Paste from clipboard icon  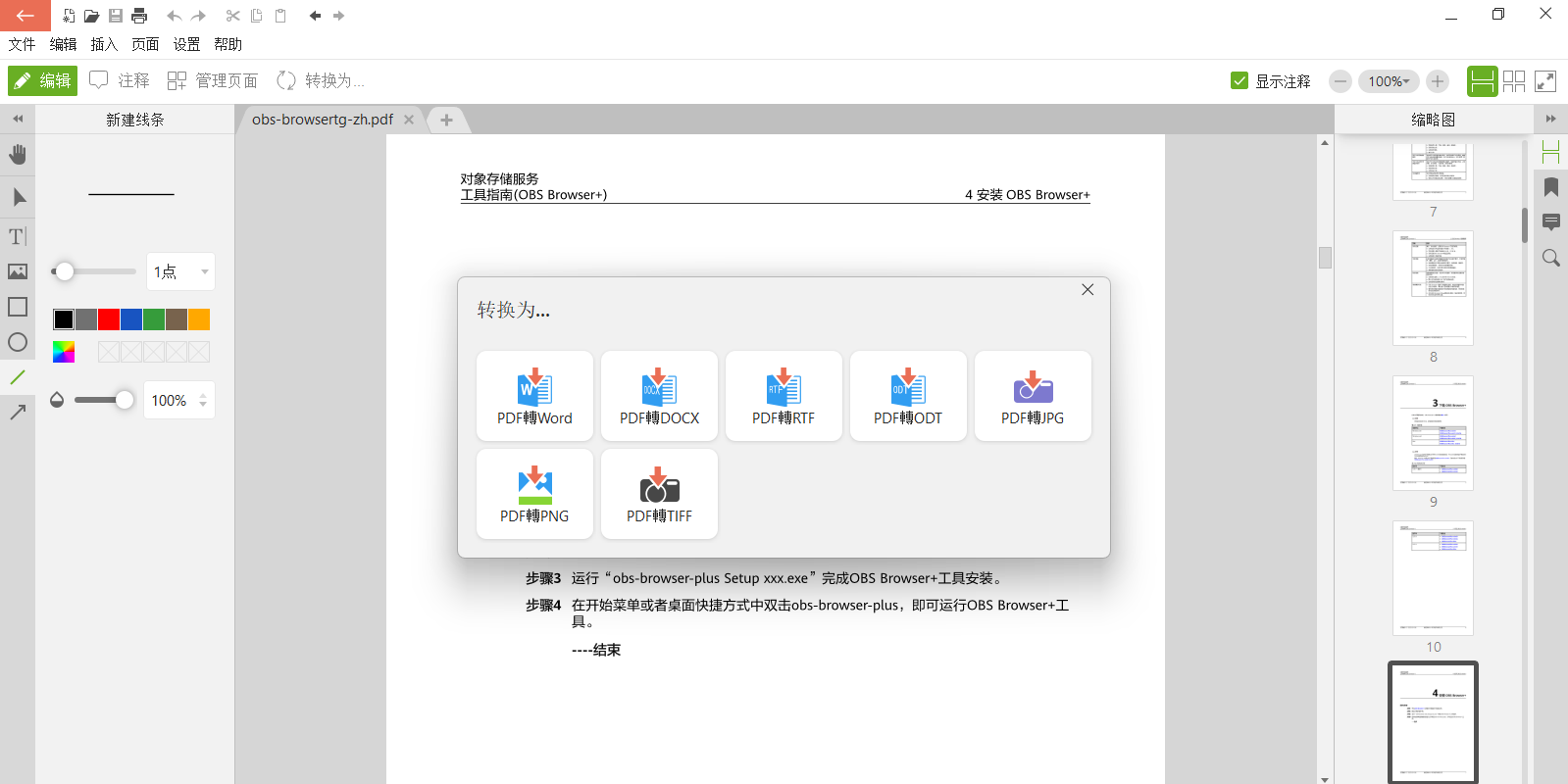280,16
